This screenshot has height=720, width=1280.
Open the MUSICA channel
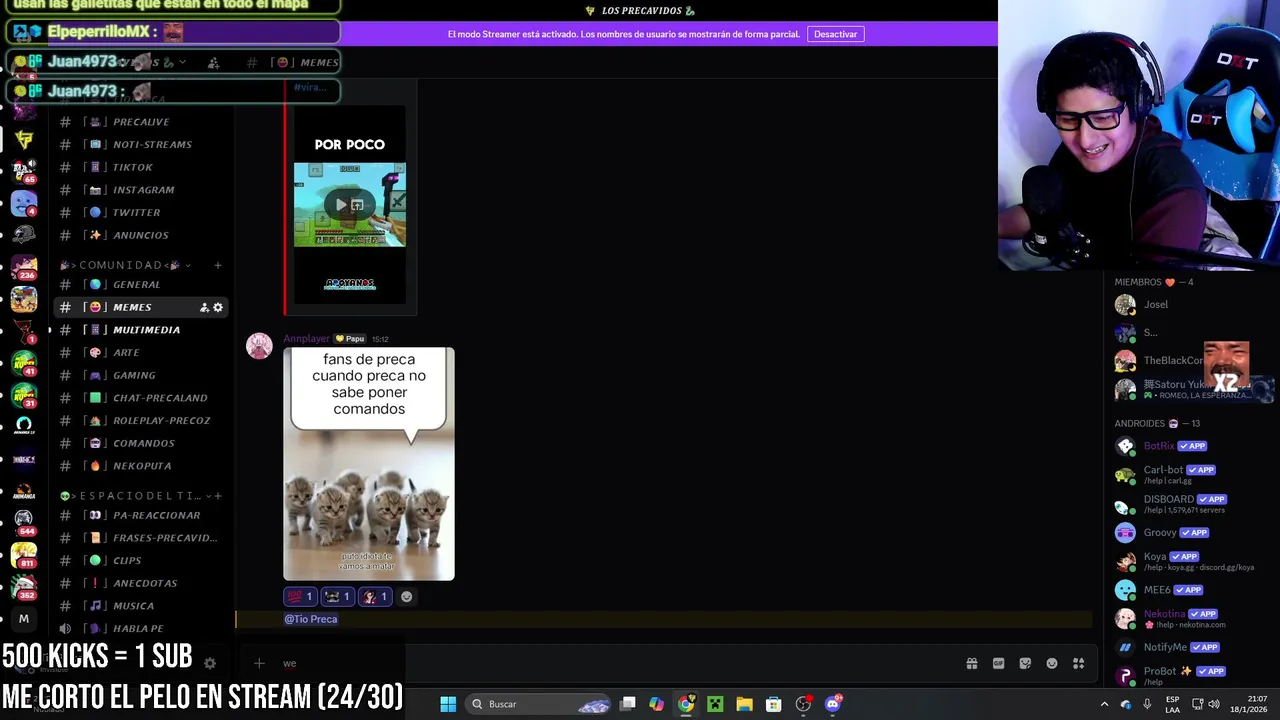(141, 606)
